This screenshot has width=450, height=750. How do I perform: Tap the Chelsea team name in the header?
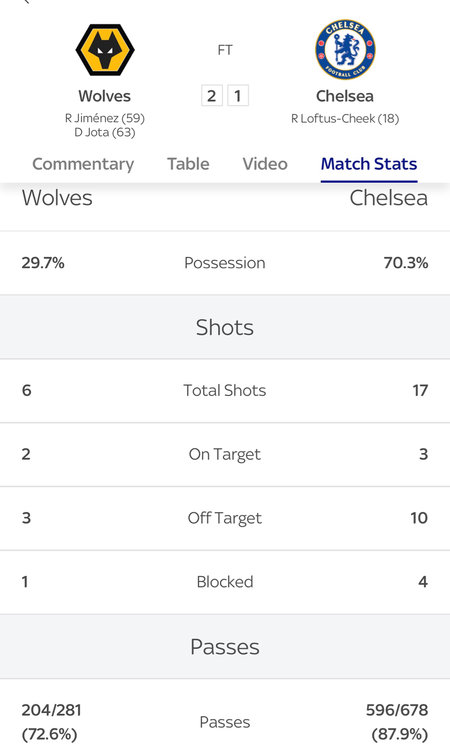(345, 96)
